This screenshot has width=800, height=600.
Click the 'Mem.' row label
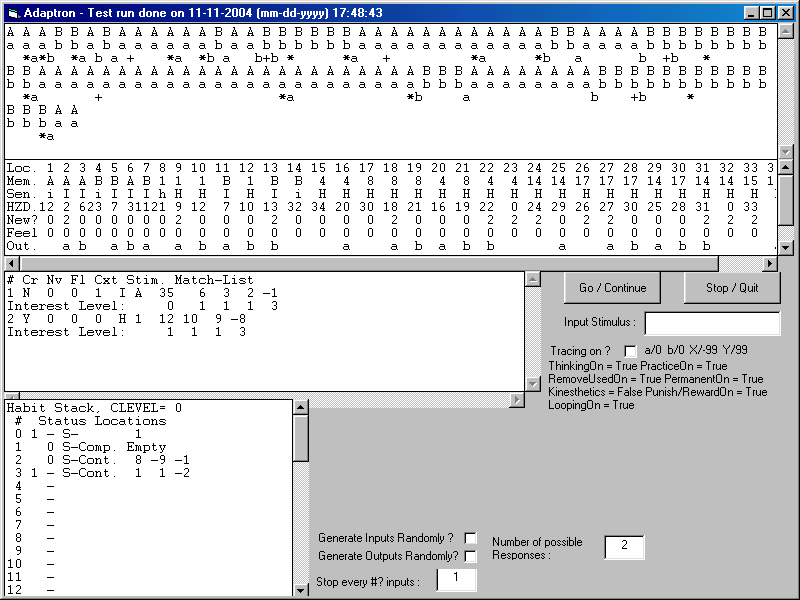(21, 181)
